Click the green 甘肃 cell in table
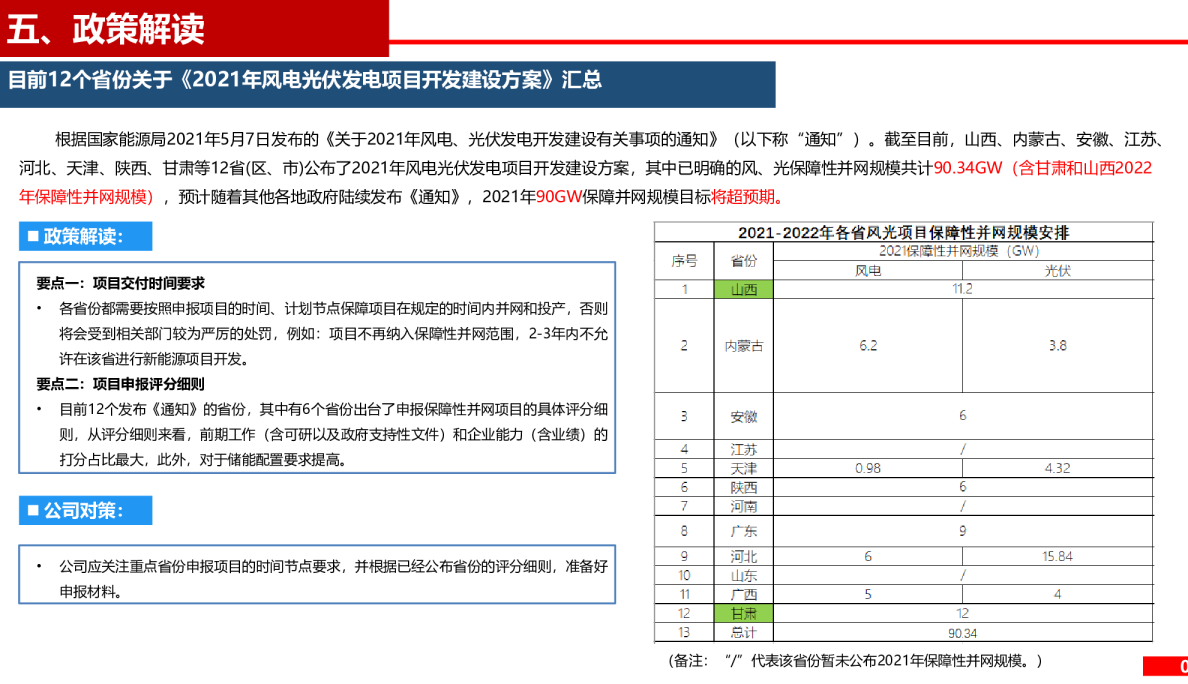1188x684 pixels. [743, 613]
